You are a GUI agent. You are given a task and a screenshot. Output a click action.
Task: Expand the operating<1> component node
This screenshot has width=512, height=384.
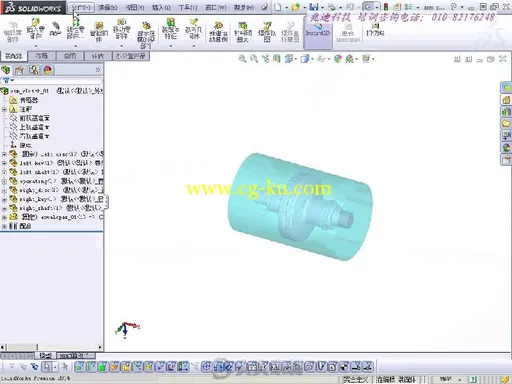tap(4, 181)
